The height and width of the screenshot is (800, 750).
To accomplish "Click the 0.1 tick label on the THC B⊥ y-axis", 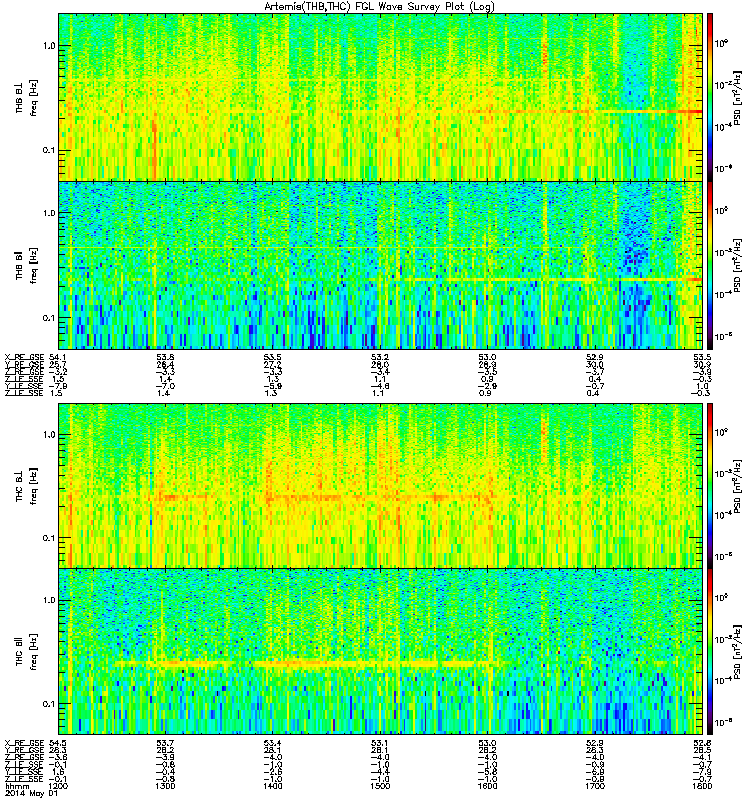I will click(49, 538).
